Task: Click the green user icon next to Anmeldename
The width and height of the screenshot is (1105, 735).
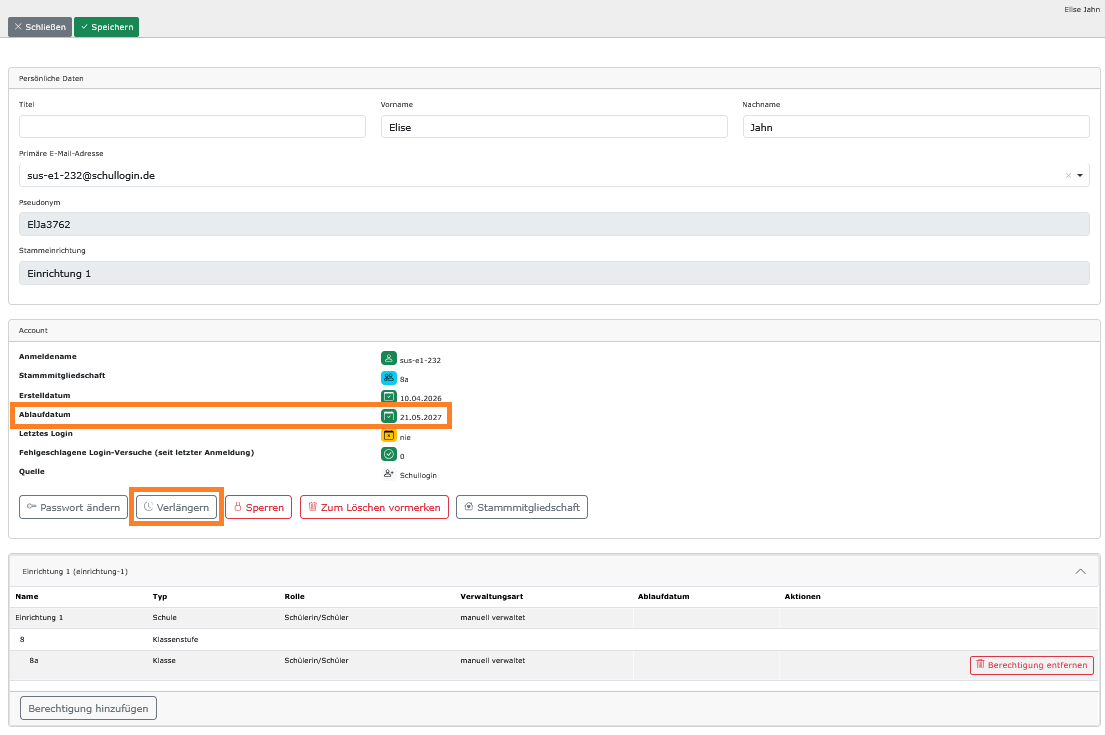Action: (388, 359)
